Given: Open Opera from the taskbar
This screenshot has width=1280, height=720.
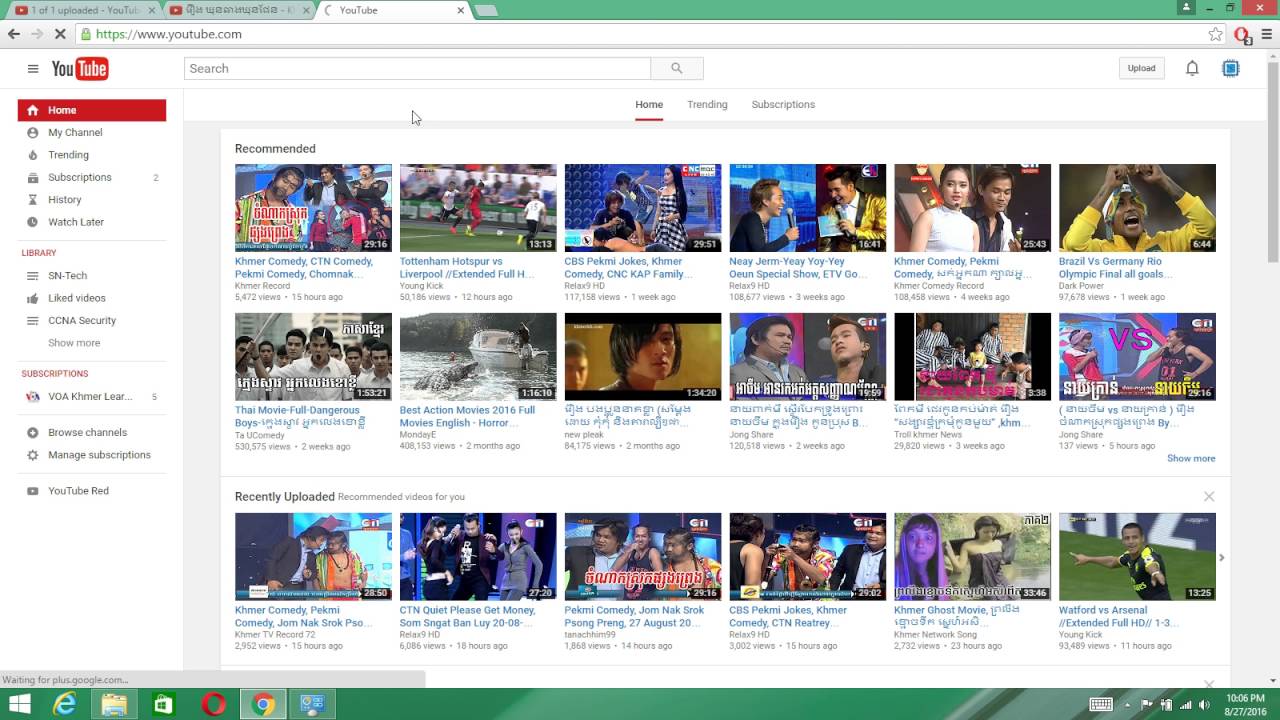Looking at the screenshot, I should (x=213, y=705).
